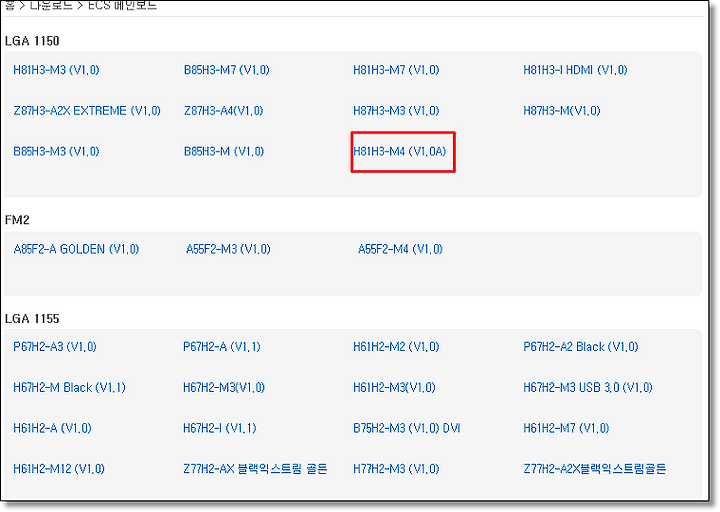Open Z77H2-AX 블랙익스트림 골든 link
Viewport: 720px width, 512px height.
[255, 469]
